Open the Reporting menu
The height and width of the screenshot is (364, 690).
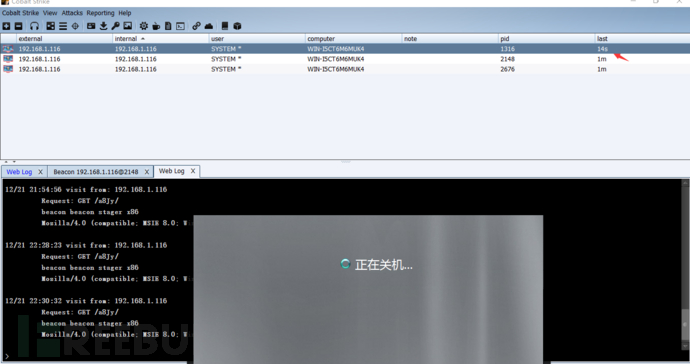100,13
